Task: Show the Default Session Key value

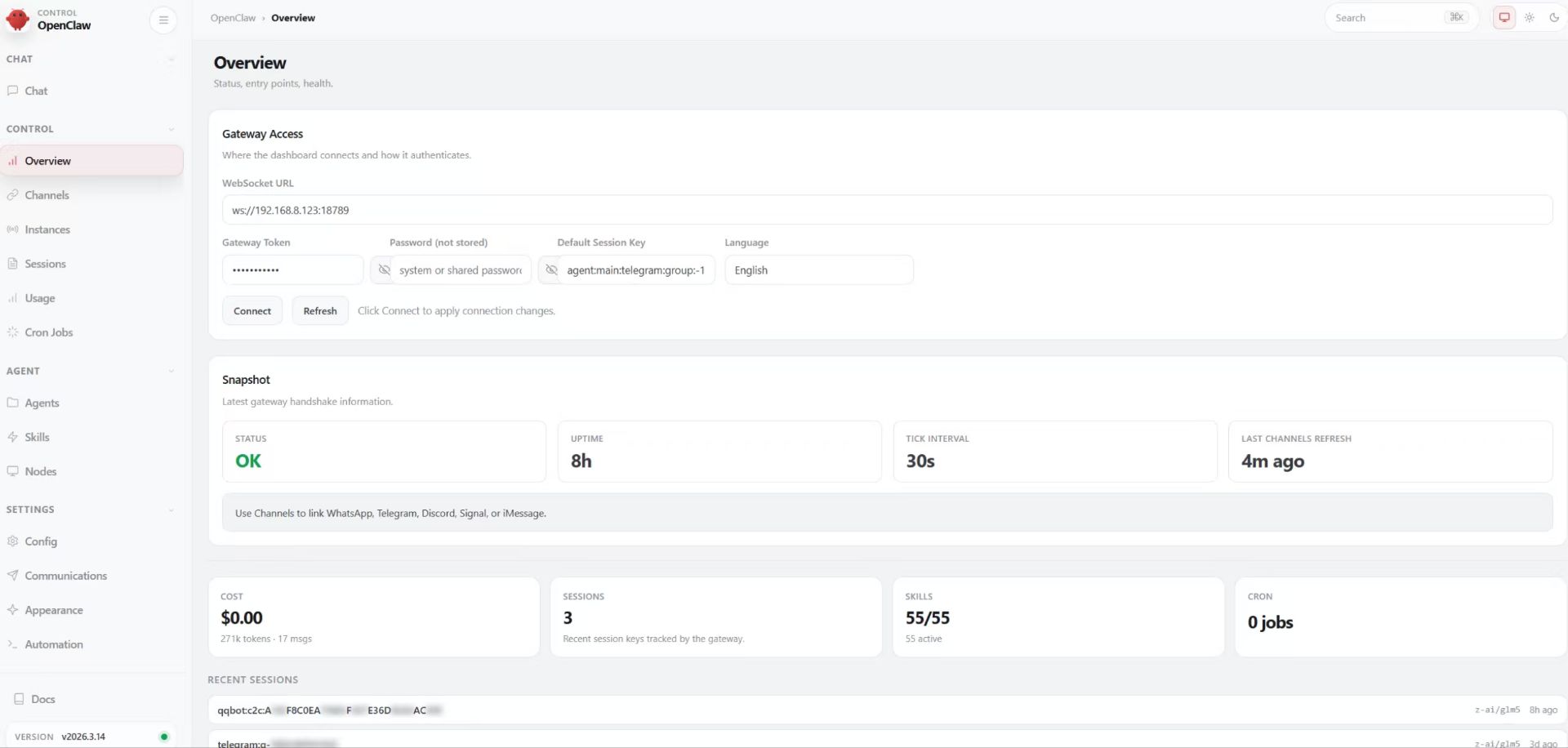Action: pyautogui.click(x=551, y=269)
